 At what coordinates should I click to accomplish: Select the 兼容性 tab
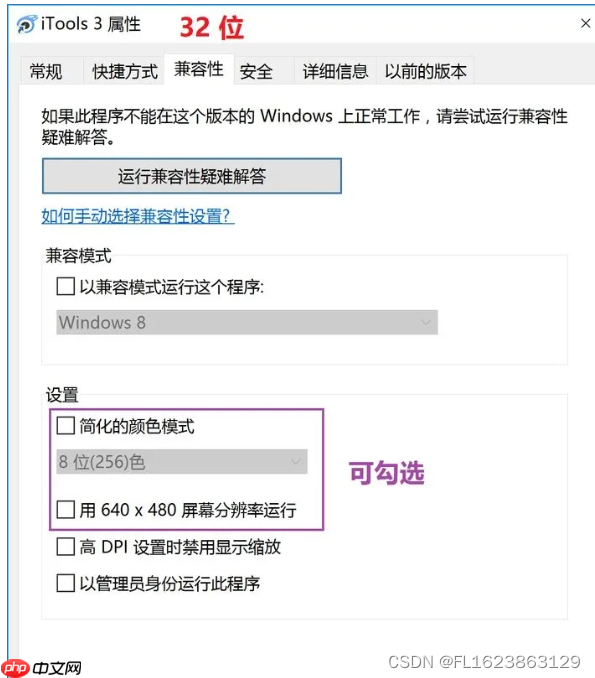click(x=199, y=69)
